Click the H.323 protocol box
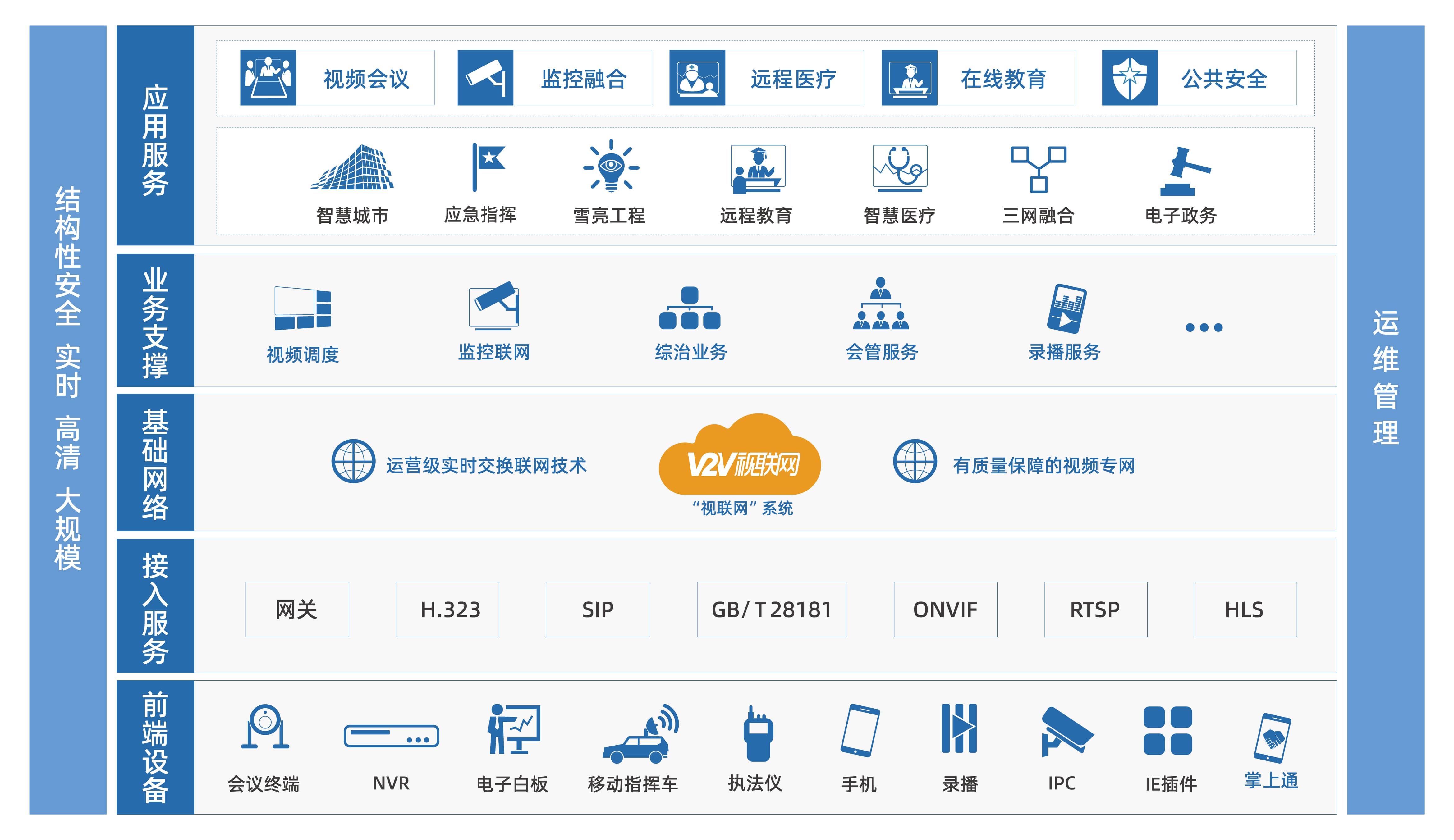Image resolution: width=1454 pixels, height=840 pixels. tap(447, 609)
